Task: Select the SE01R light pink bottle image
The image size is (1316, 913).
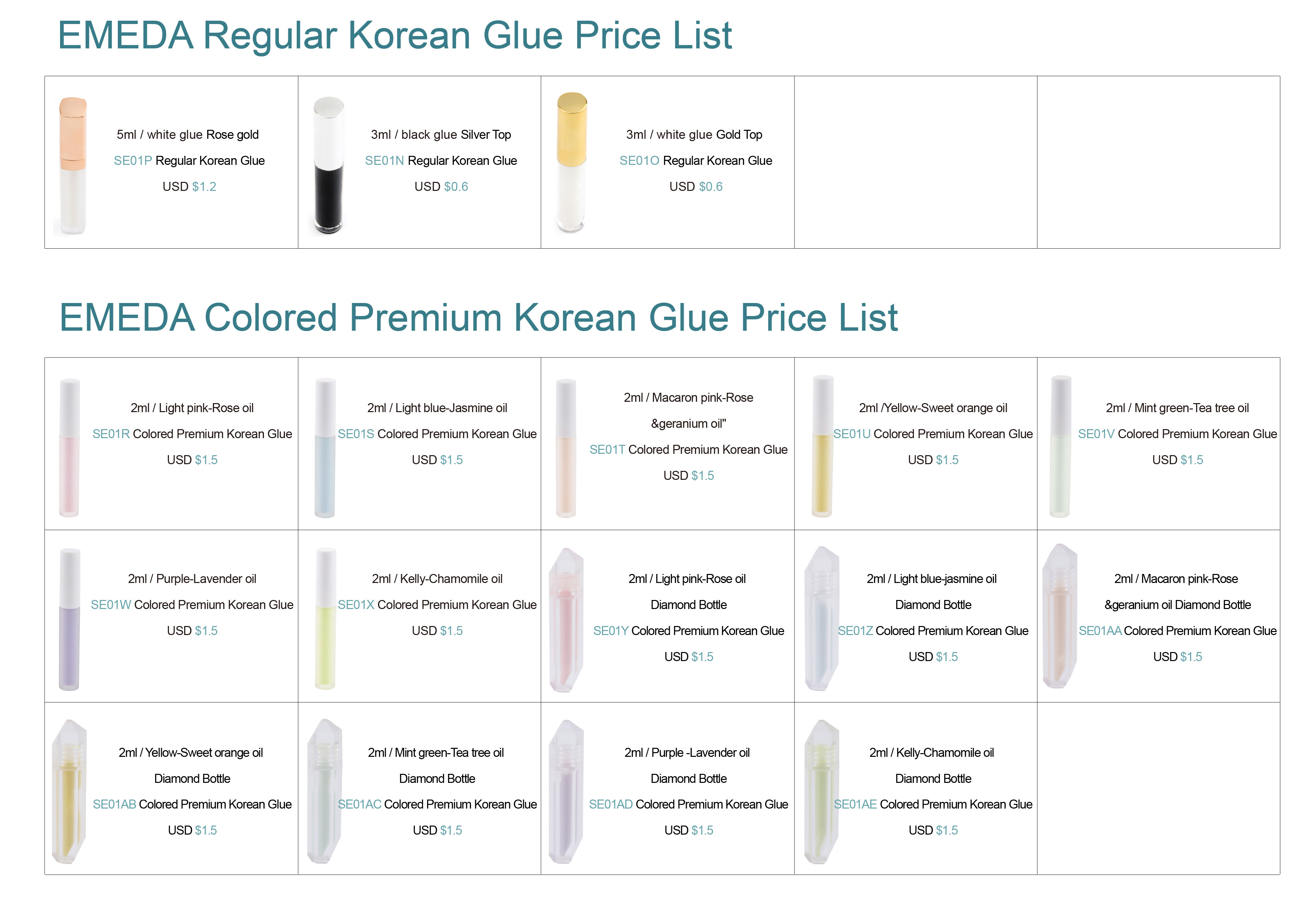Action: [x=69, y=447]
